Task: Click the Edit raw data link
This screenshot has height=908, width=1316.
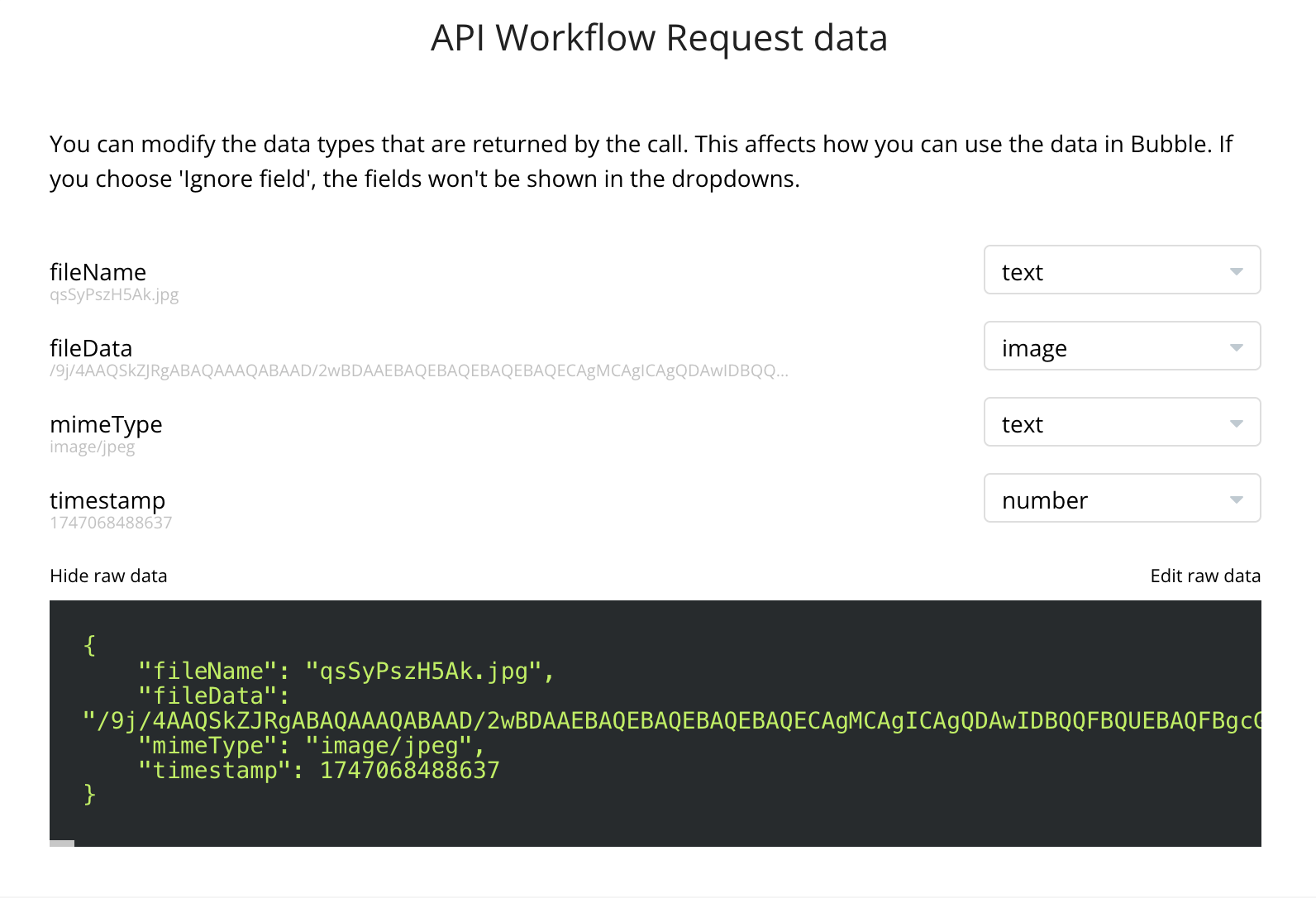Action: point(1204,576)
